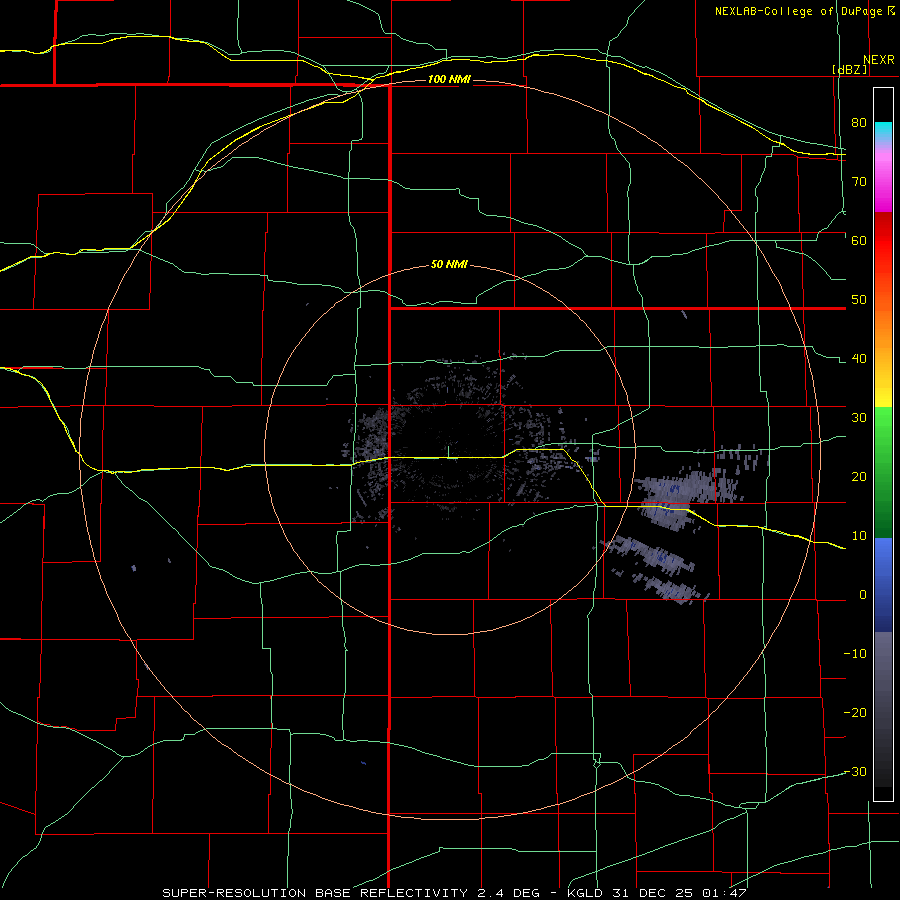Click the 80 value on the dBZ scale
The image size is (900, 900).
[859, 122]
